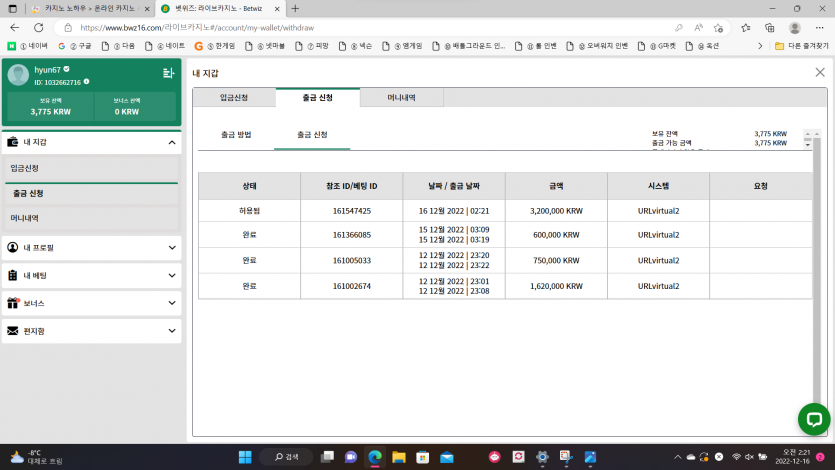Click the 허용됨 status cell
The width and height of the screenshot is (835, 470).
pyautogui.click(x=249, y=211)
